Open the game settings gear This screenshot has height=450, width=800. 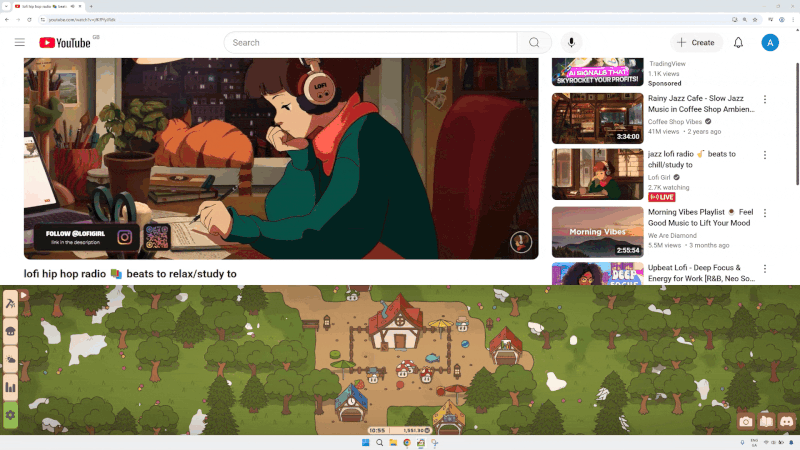click(x=10, y=415)
